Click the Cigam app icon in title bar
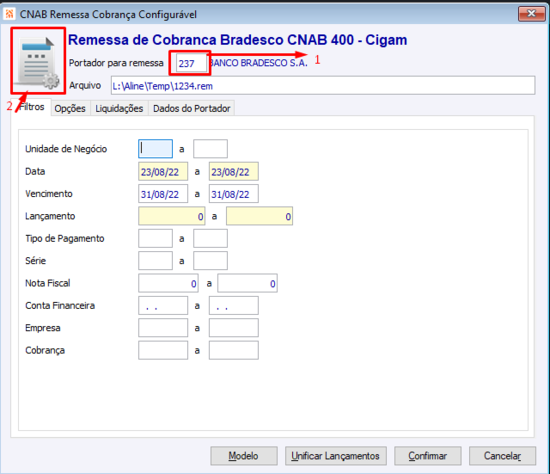Viewport: 550px width, 474px height. click(9, 14)
